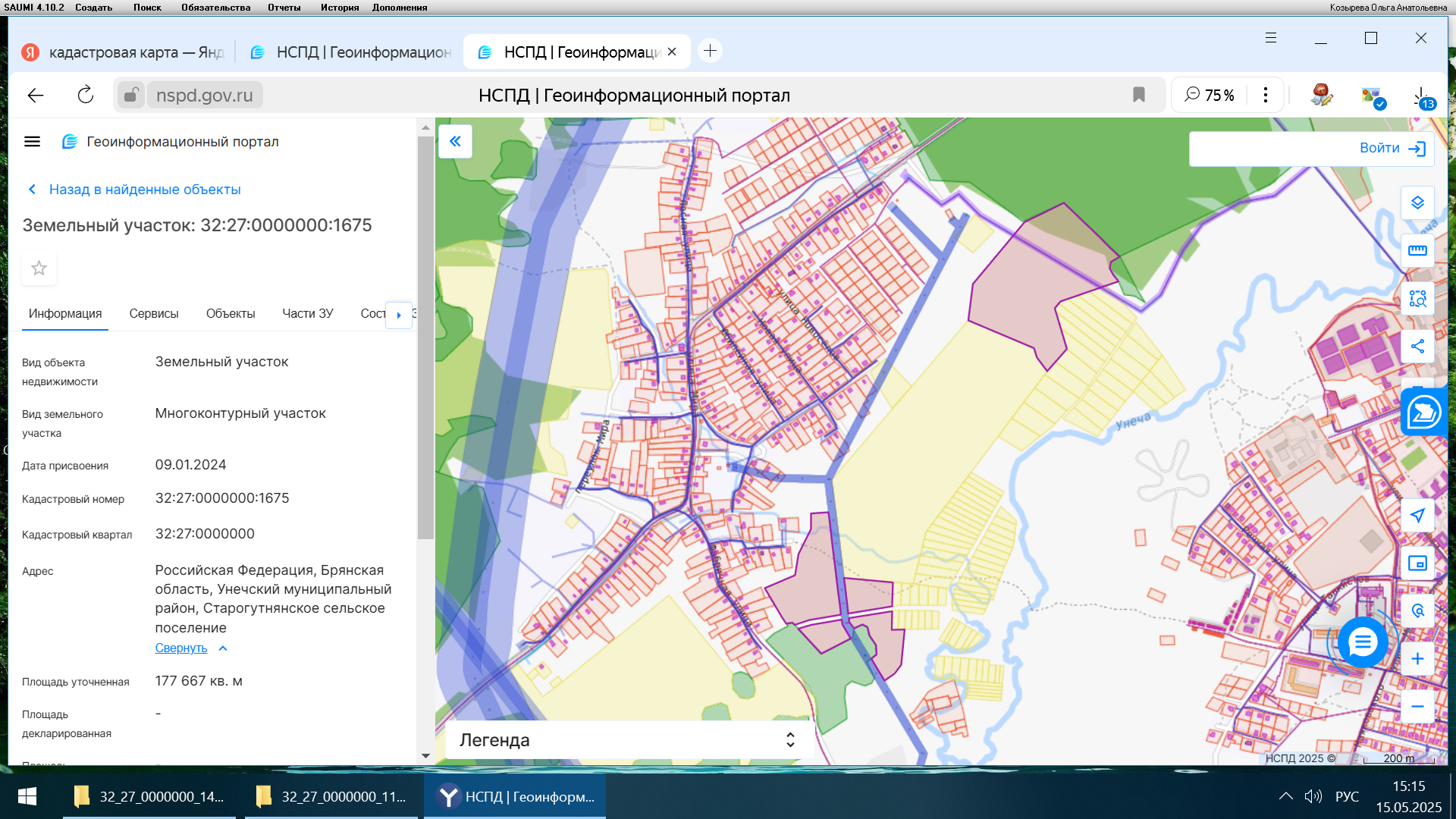Go back with browser arrow
The image size is (1456, 819).
click(36, 95)
